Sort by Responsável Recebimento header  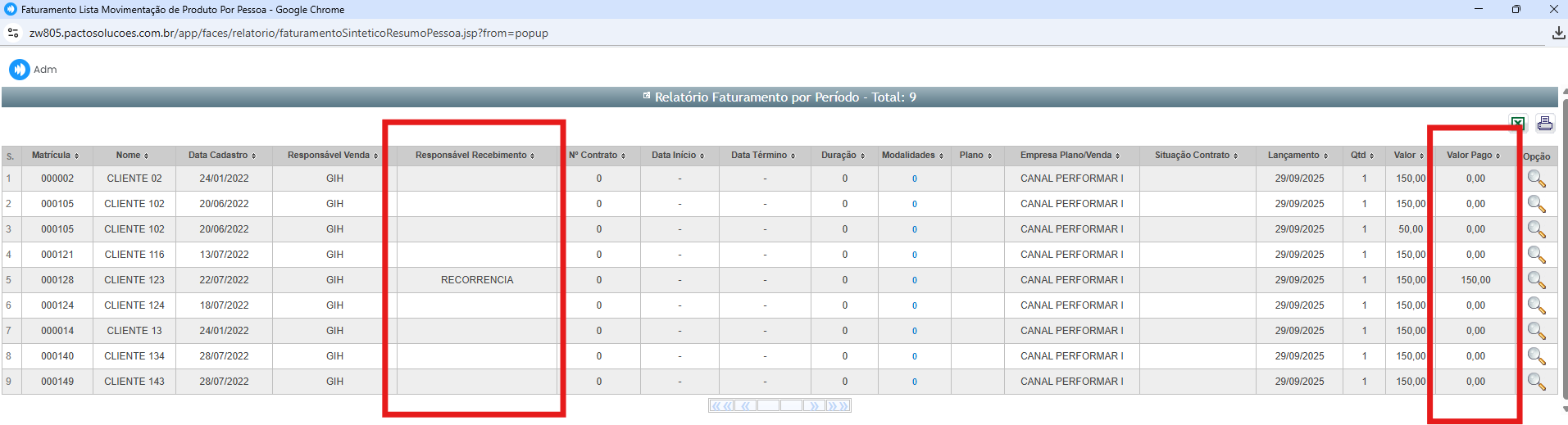475,156
